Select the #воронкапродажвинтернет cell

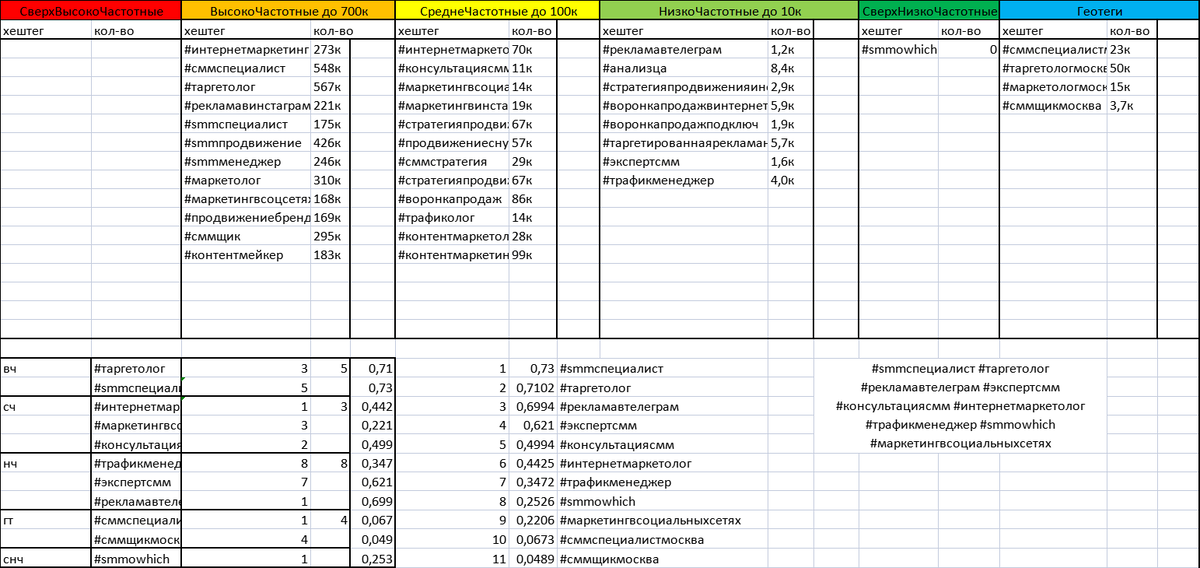click(x=684, y=105)
